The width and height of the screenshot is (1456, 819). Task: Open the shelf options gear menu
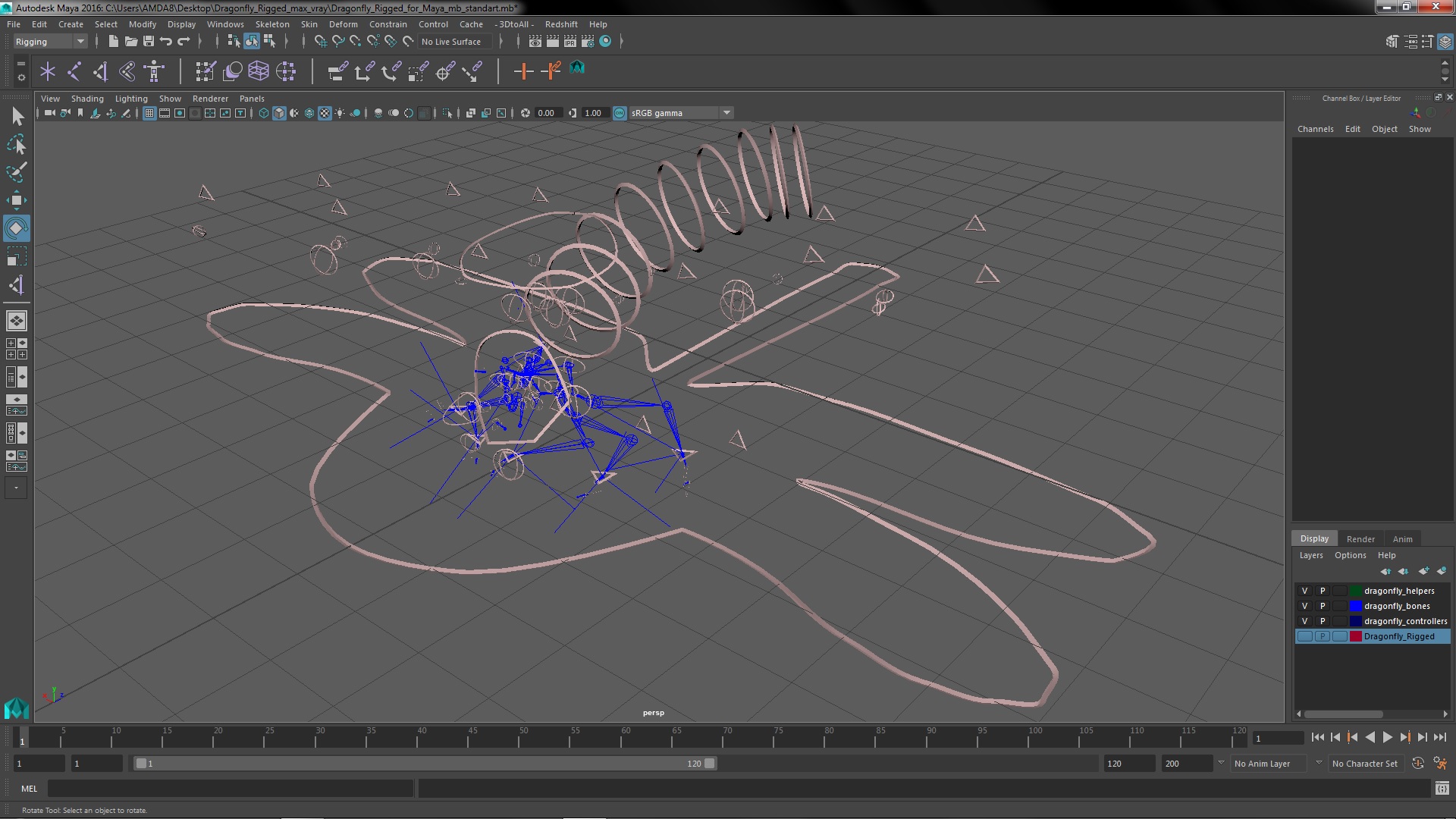20,77
